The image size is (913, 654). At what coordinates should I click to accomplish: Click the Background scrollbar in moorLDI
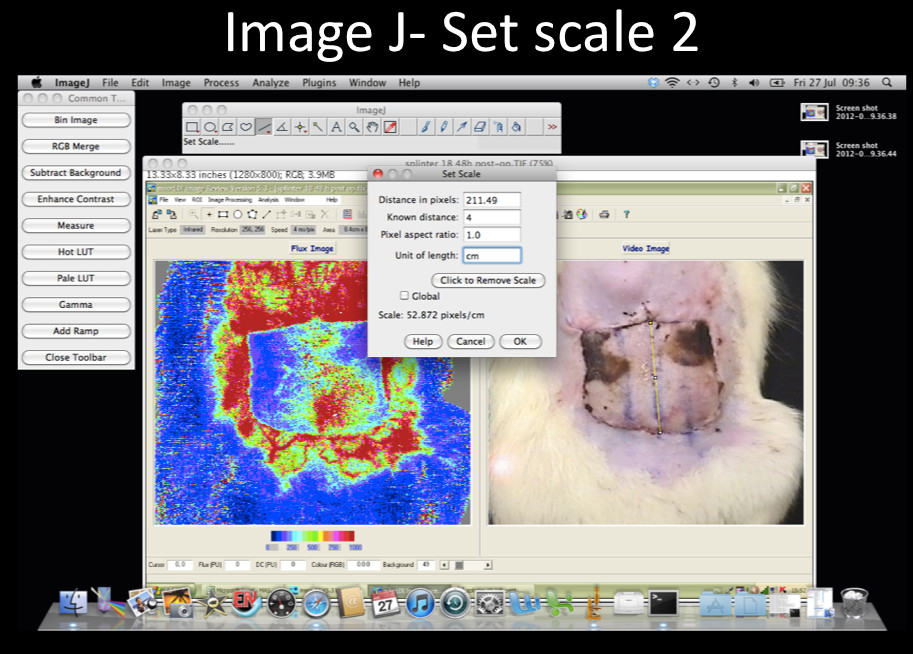pos(466,565)
